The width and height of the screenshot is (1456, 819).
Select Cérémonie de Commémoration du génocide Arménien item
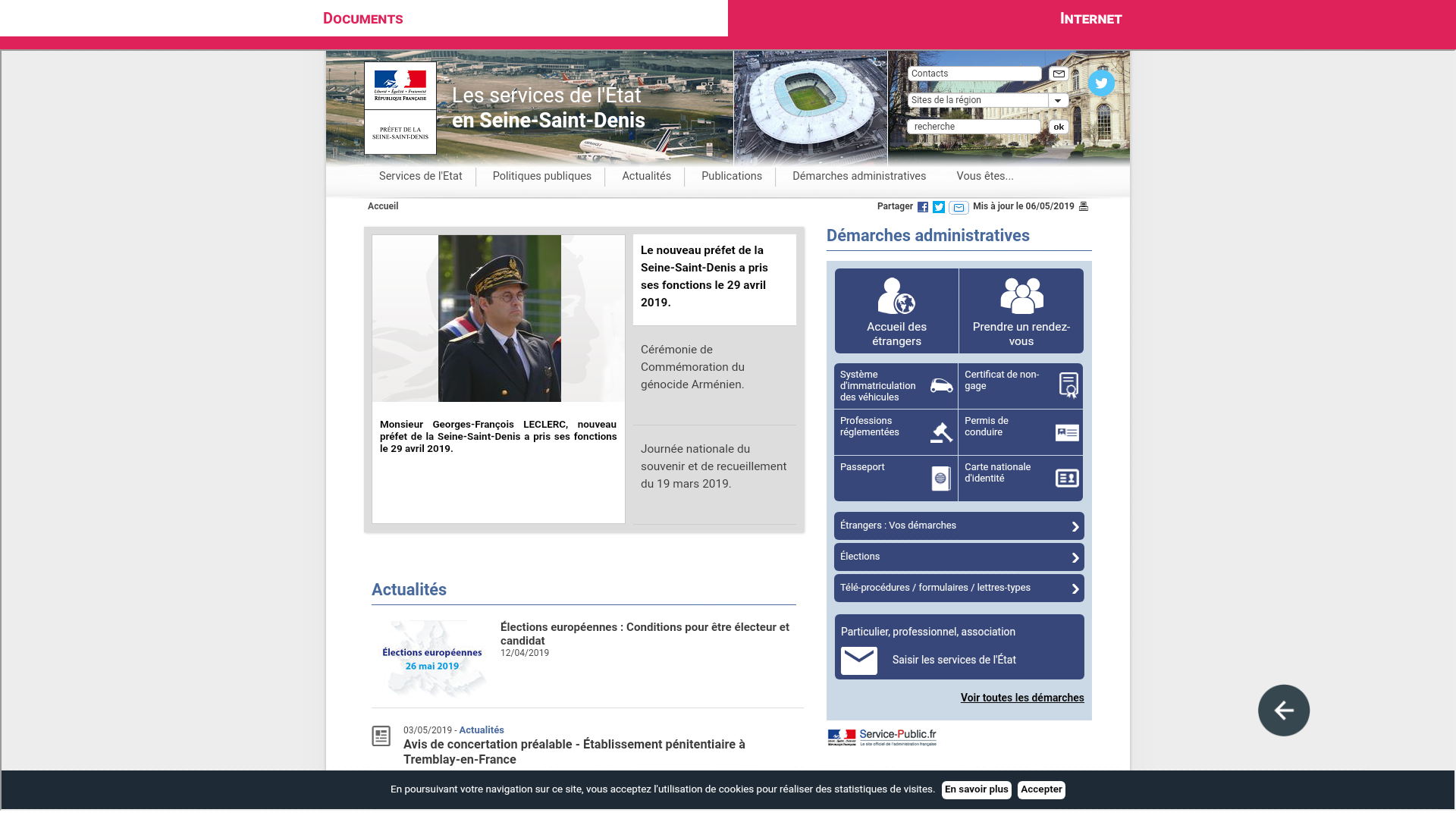coord(714,375)
